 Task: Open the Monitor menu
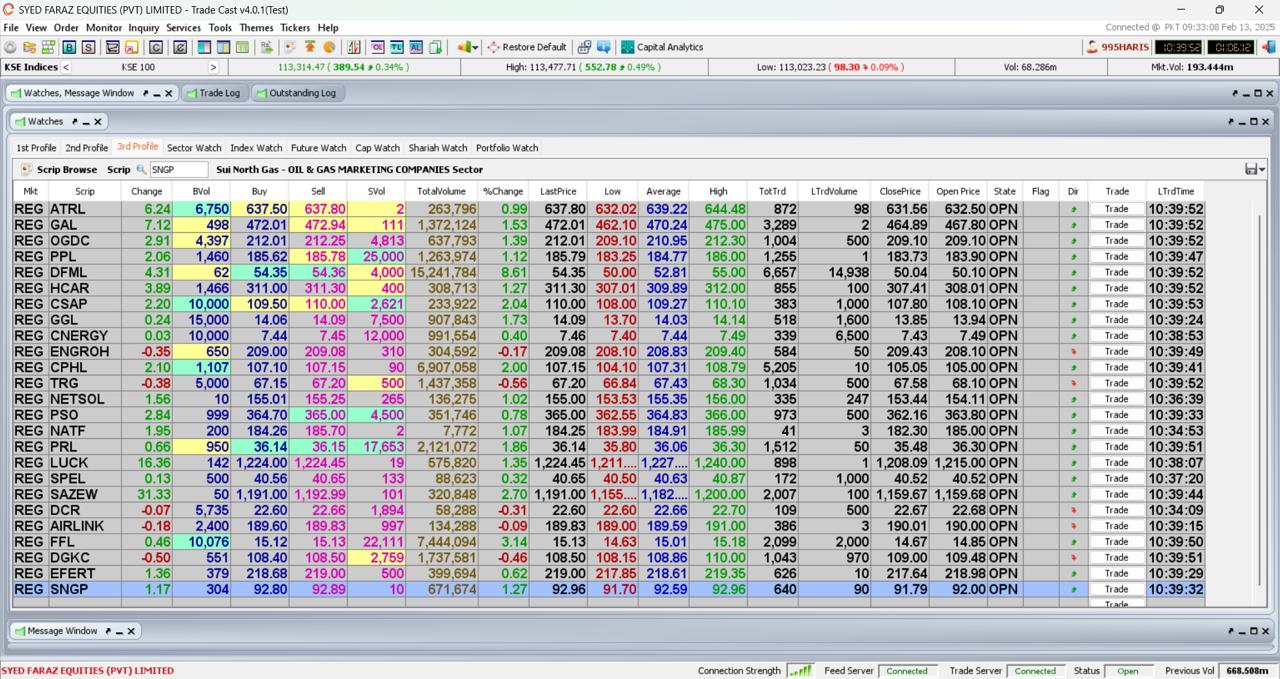click(104, 28)
